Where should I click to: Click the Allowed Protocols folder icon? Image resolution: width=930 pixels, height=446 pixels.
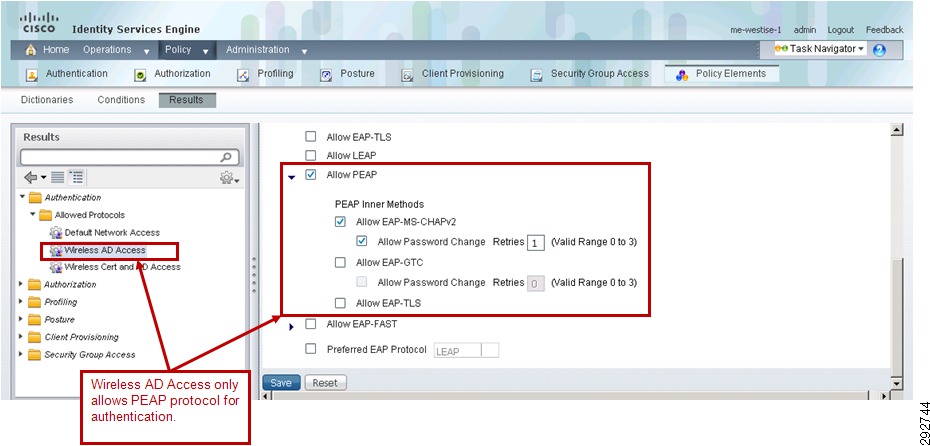coord(46,215)
